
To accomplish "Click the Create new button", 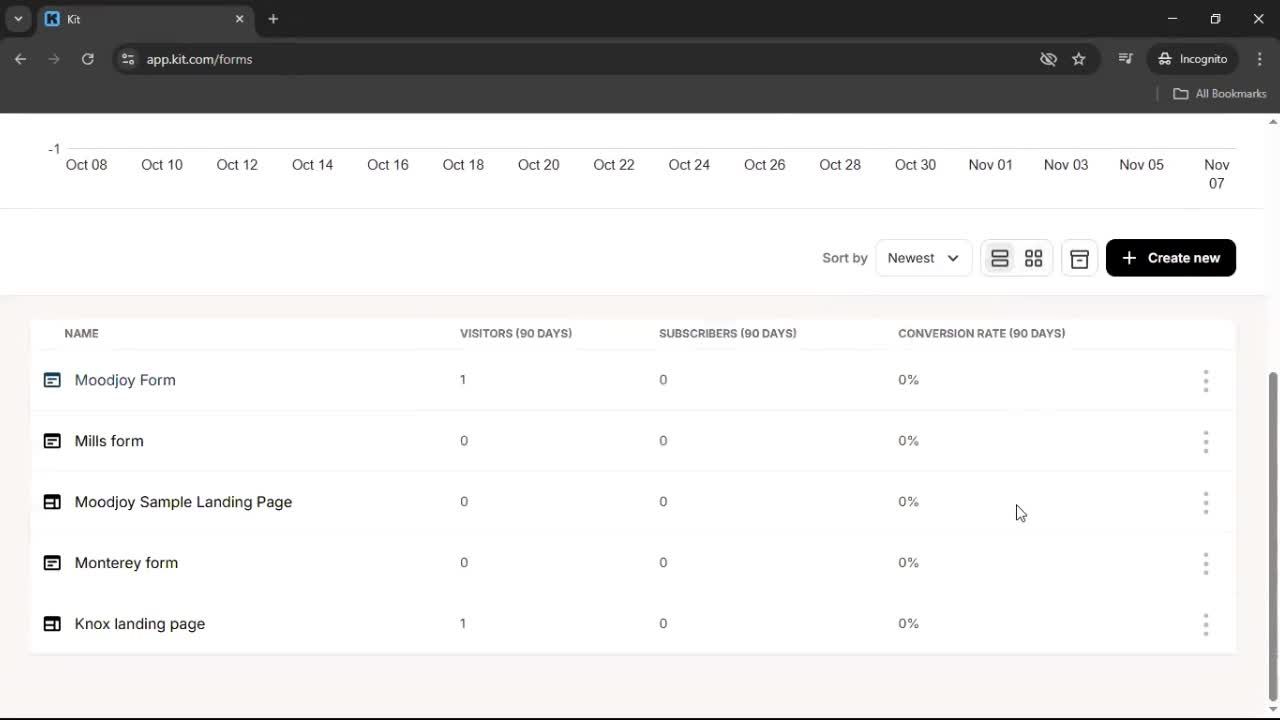I will [1170, 258].
